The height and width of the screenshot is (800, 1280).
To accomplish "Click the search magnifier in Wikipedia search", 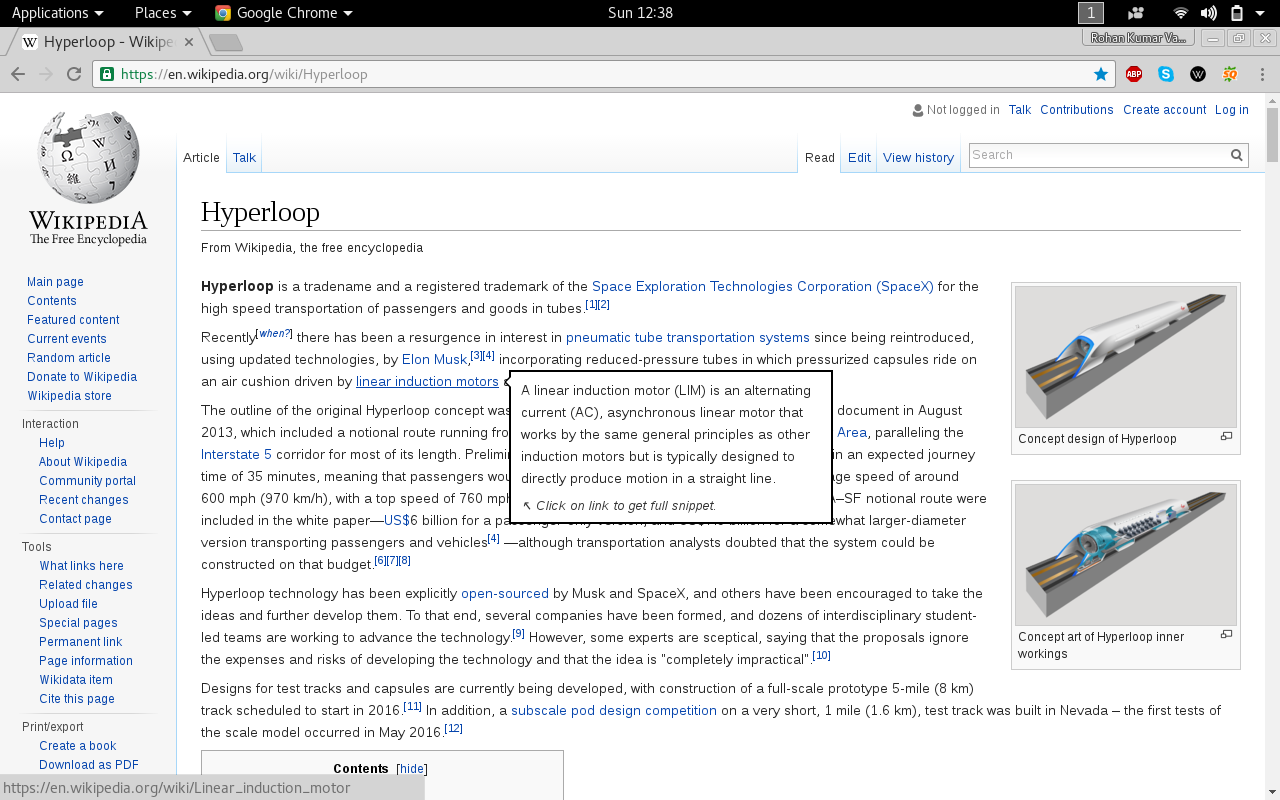I will [1236, 155].
